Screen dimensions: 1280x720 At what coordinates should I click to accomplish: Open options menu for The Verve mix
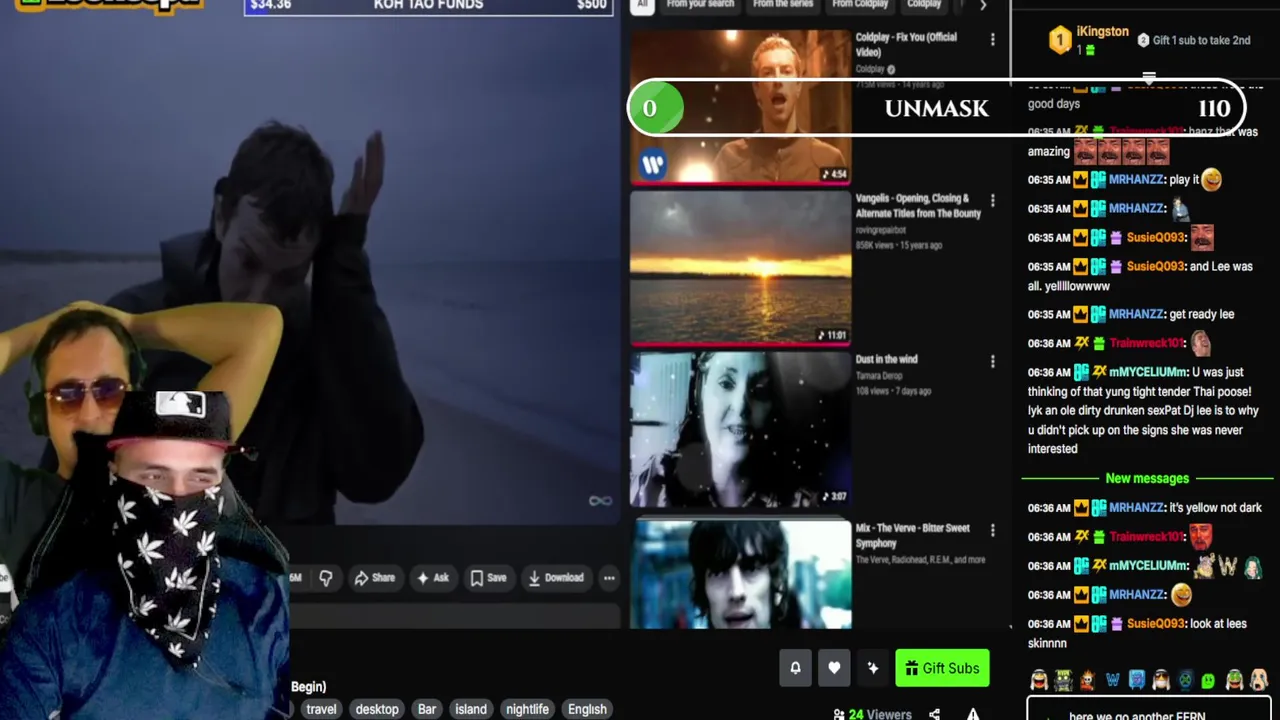(992, 530)
